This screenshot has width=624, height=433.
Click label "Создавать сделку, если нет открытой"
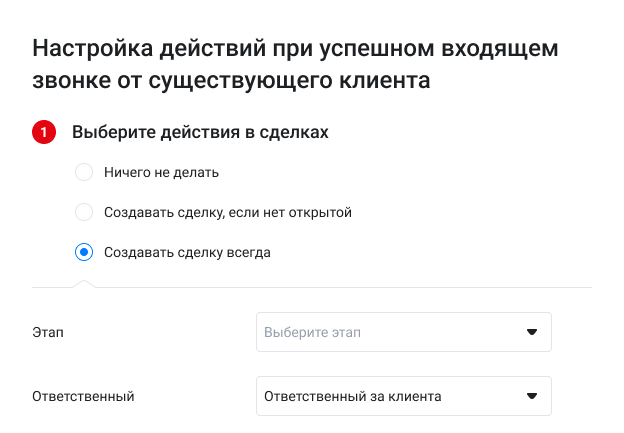[228, 212]
